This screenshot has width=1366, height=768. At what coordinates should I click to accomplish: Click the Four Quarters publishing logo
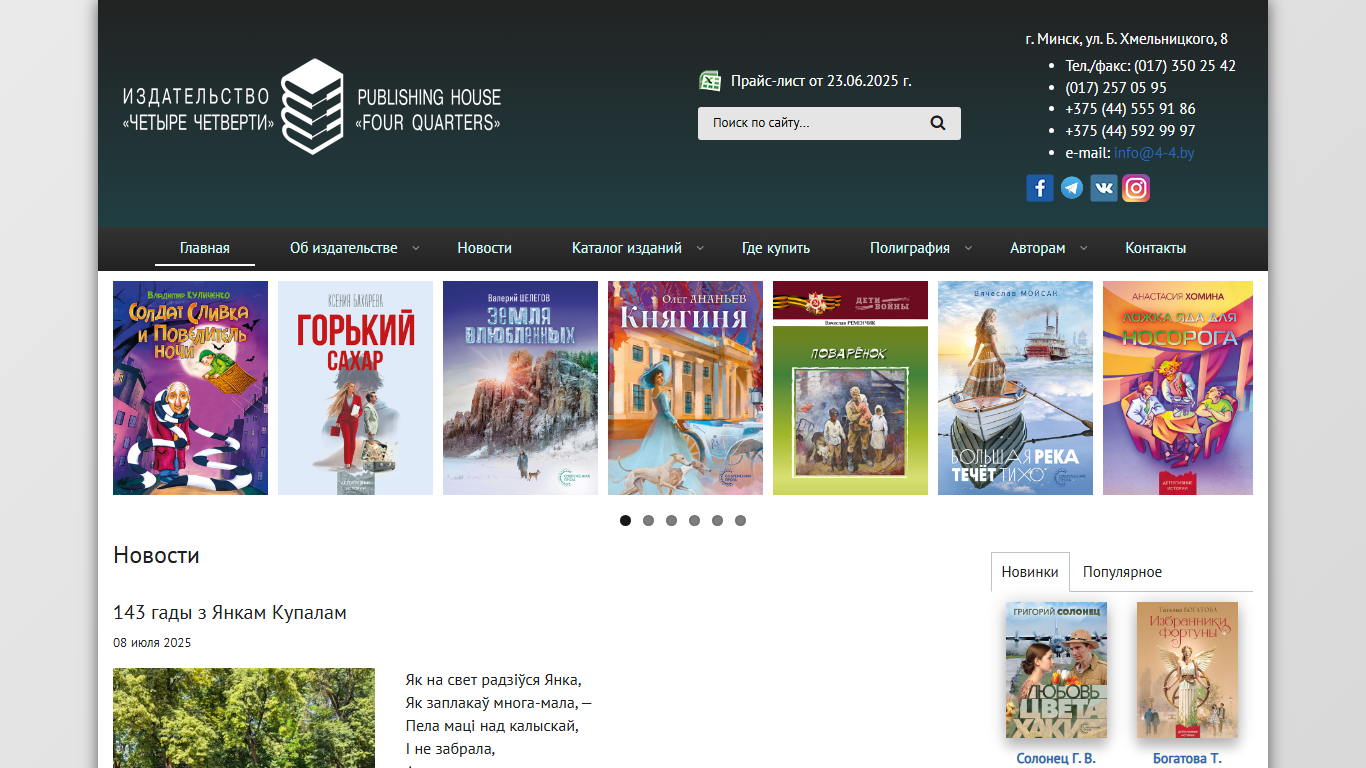312,107
